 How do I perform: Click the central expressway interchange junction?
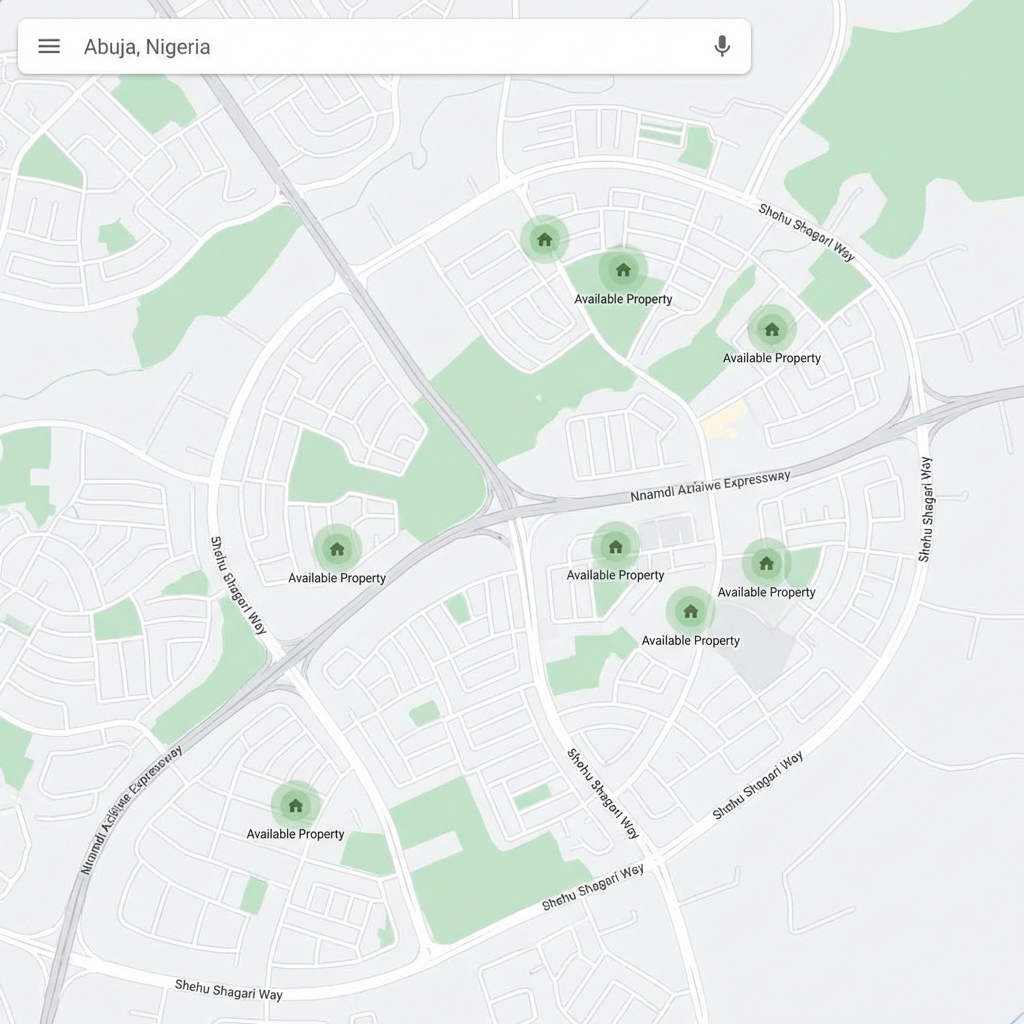click(x=510, y=502)
